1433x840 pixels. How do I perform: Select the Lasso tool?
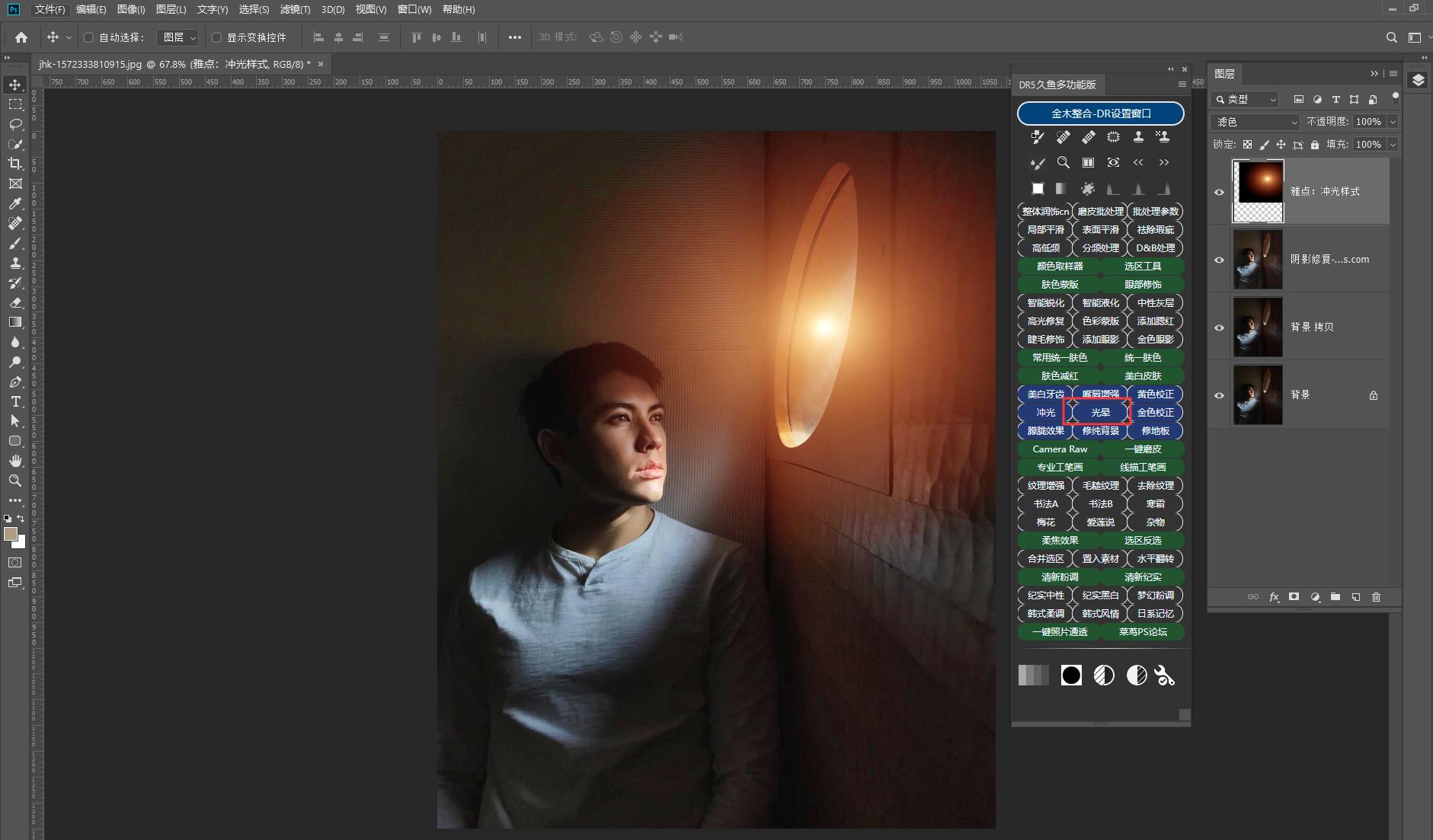tap(15, 124)
